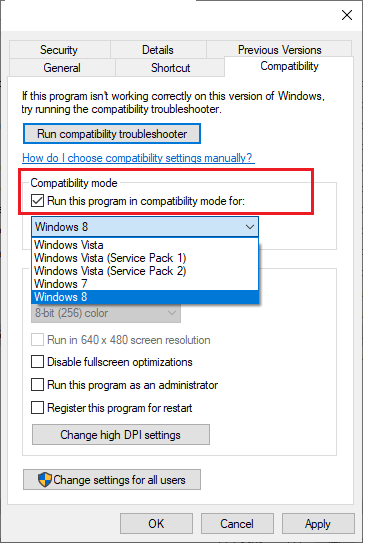Enable Disable fullscreen optimizations checkbox
The height and width of the screenshot is (543, 366).
pos(37,362)
